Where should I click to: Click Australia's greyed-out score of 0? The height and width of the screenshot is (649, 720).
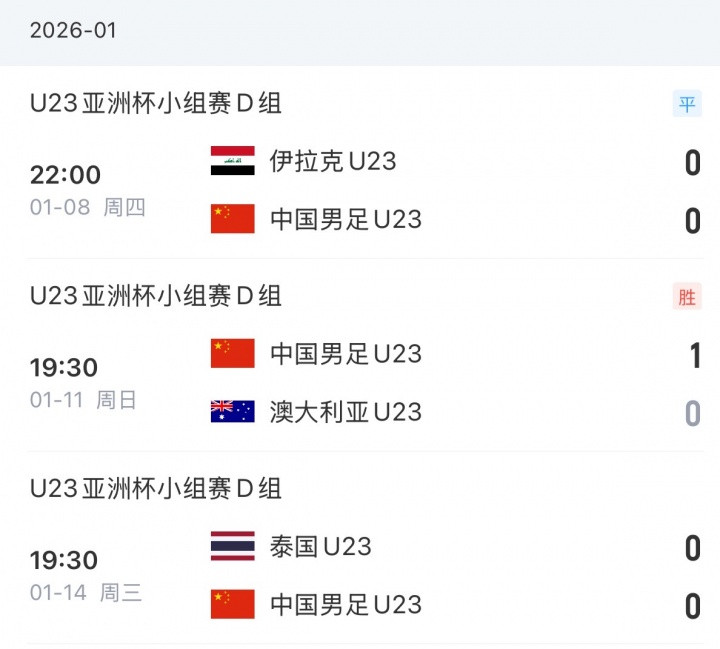[692, 413]
